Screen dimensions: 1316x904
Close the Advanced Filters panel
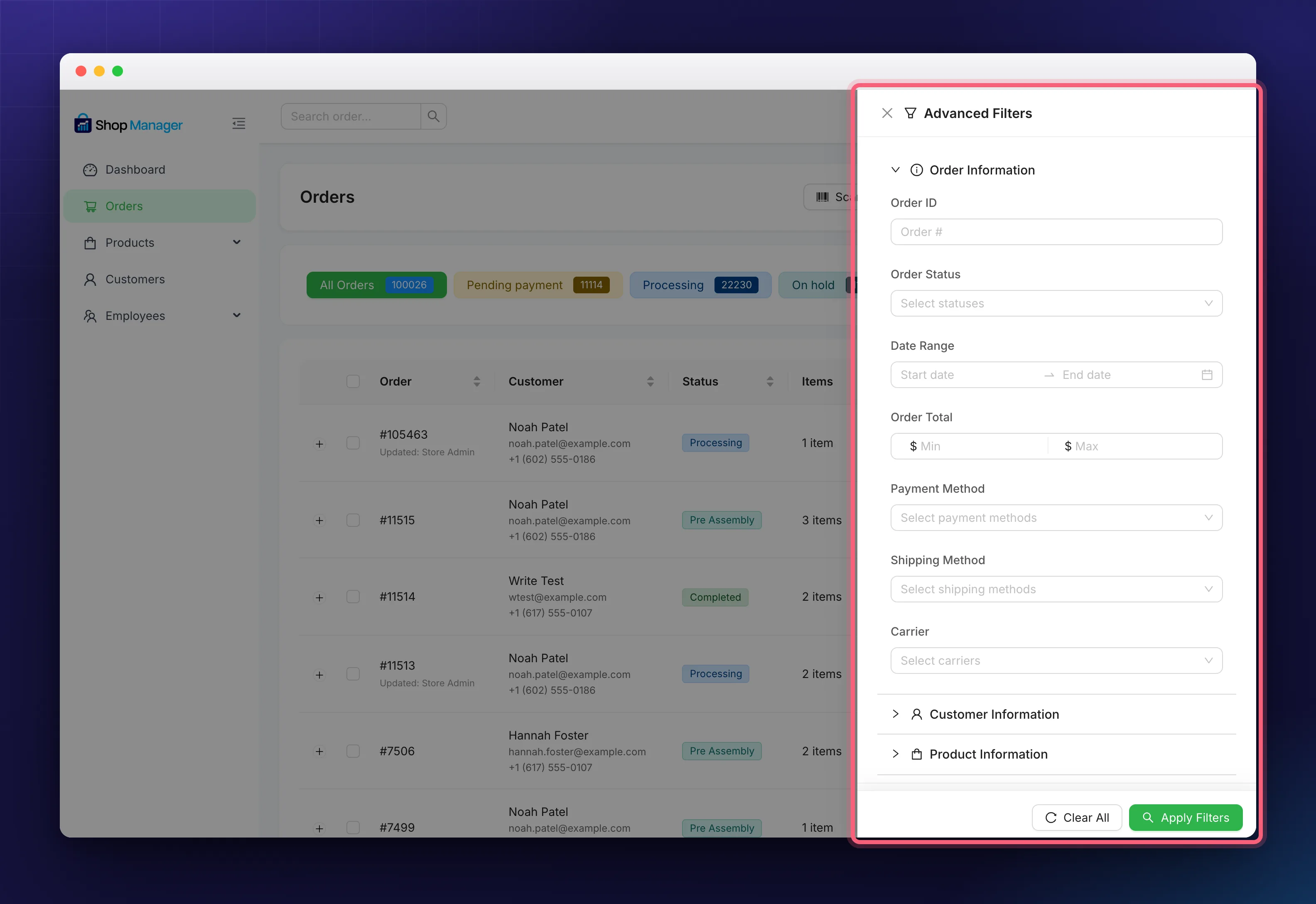point(887,113)
